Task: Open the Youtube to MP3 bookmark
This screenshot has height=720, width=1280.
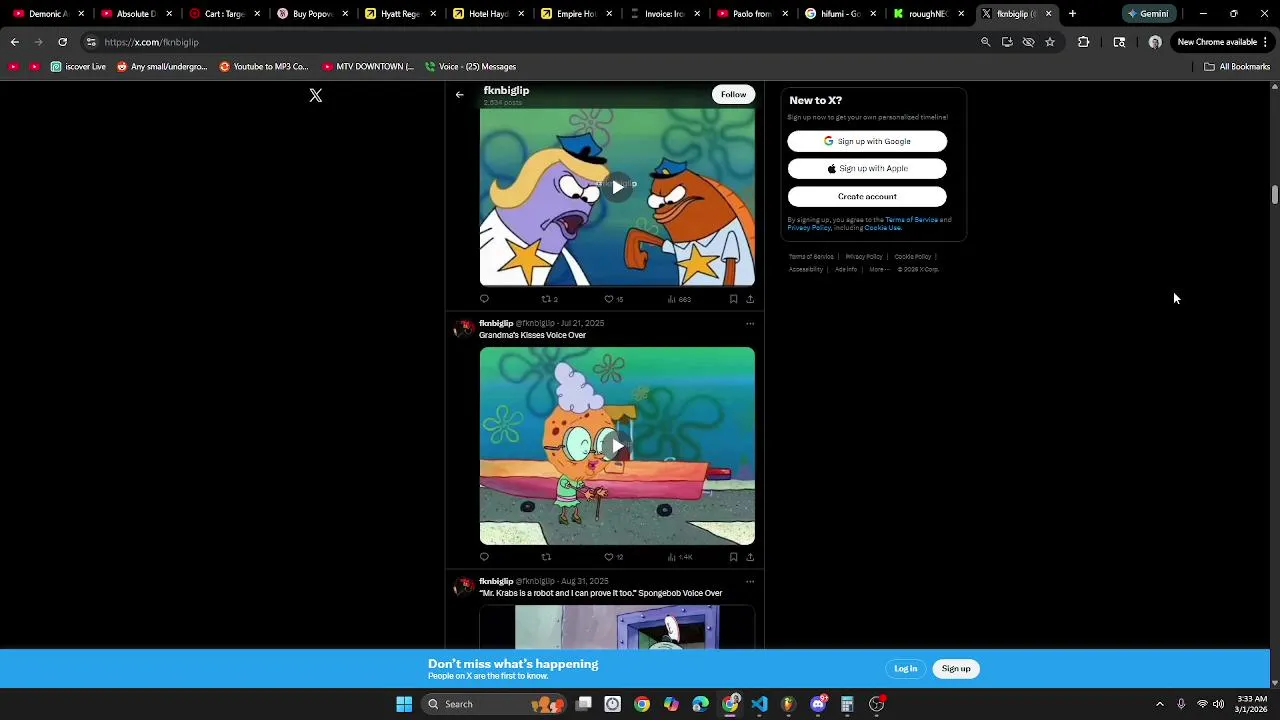Action: coord(264,67)
